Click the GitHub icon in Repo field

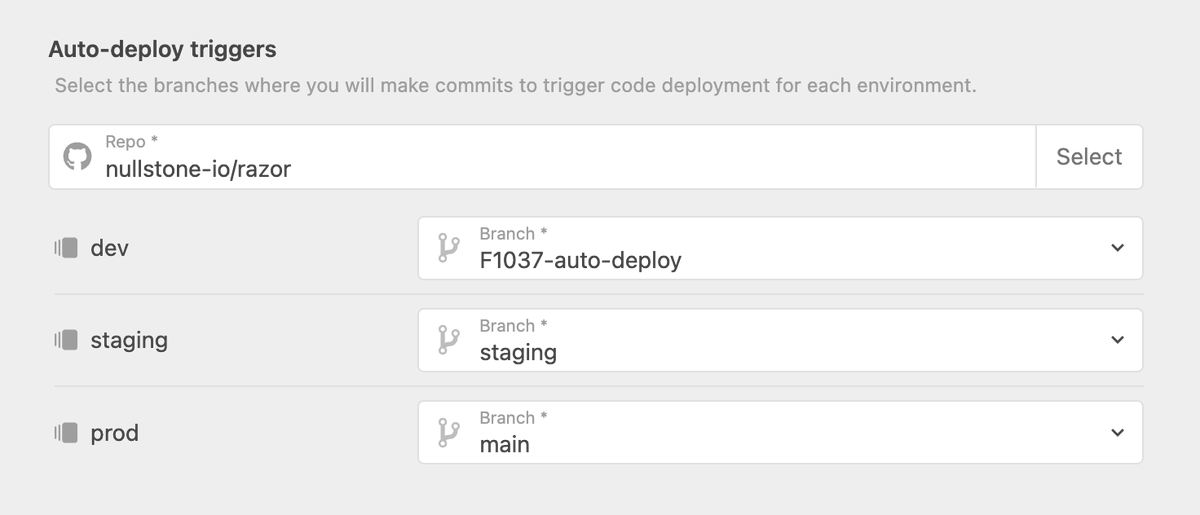pyautogui.click(x=77, y=157)
